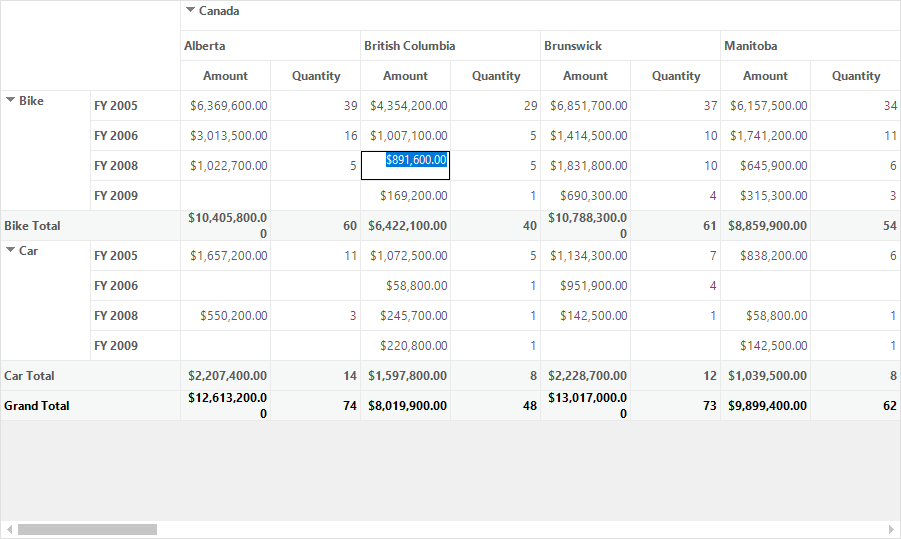Select the $6,369,600.00 Alberta Bike cell
This screenshot has width=901, height=539.
click(x=225, y=106)
